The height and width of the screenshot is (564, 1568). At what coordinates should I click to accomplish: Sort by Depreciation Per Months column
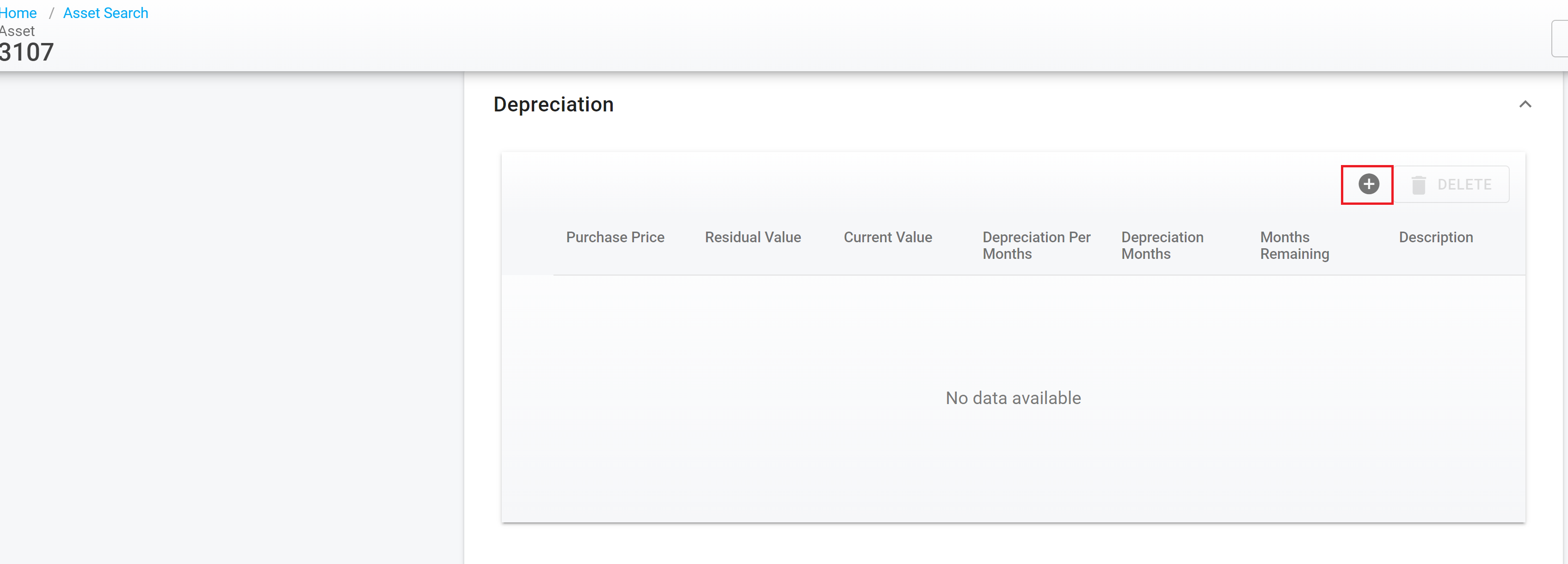point(1037,245)
